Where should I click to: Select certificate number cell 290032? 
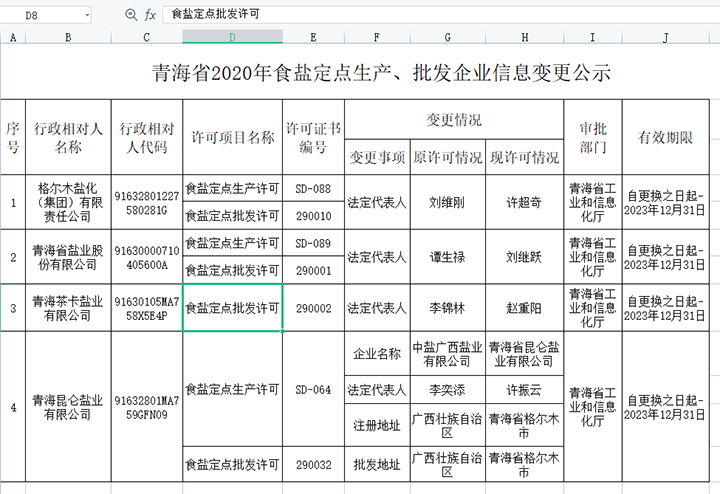(313, 465)
